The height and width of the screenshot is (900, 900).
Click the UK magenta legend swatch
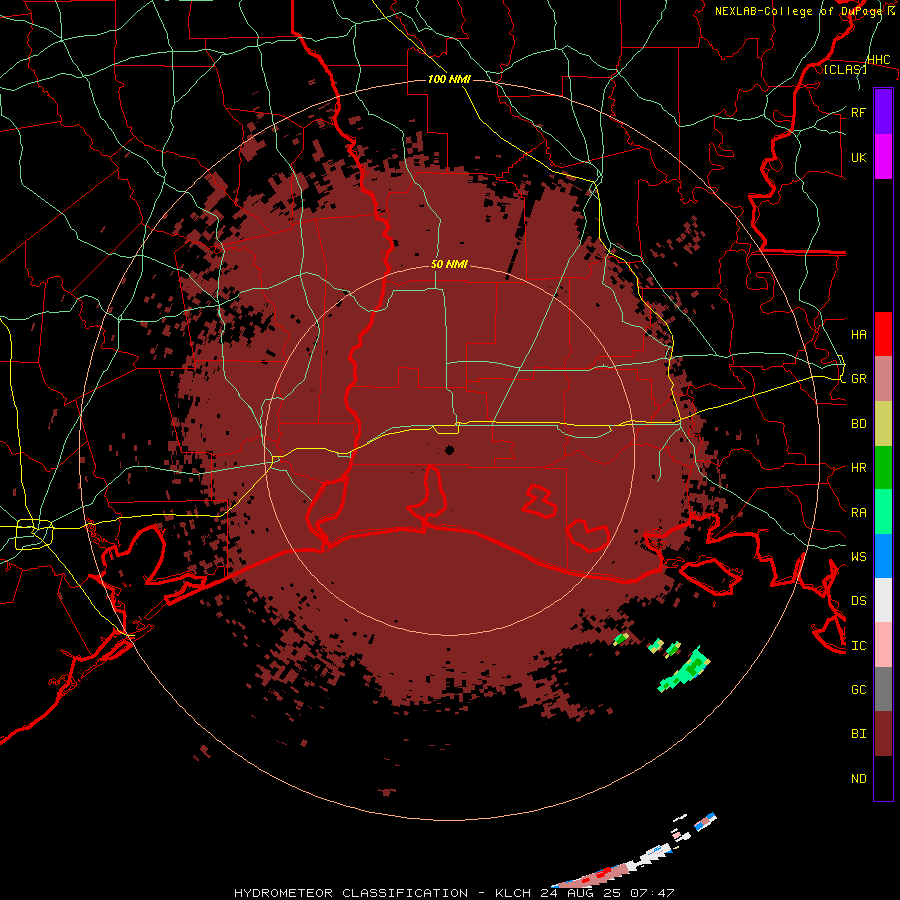point(883,157)
